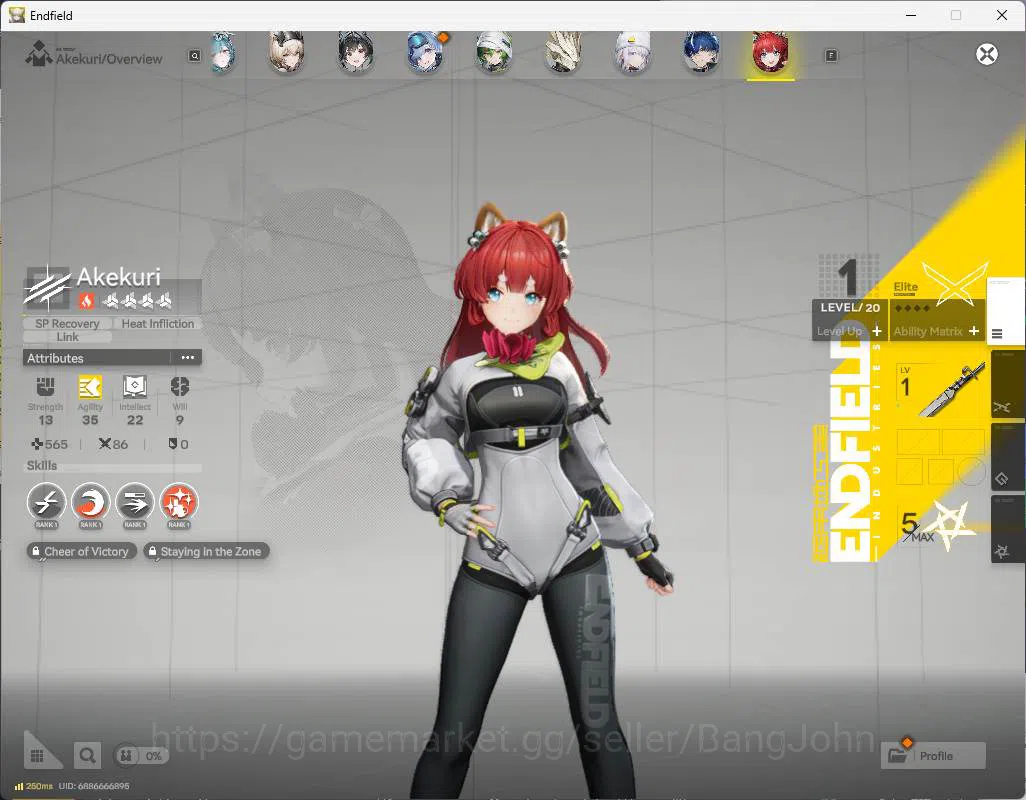This screenshot has width=1026, height=800.
Task: Minimize the Endfield window
Action: [x=910, y=15]
